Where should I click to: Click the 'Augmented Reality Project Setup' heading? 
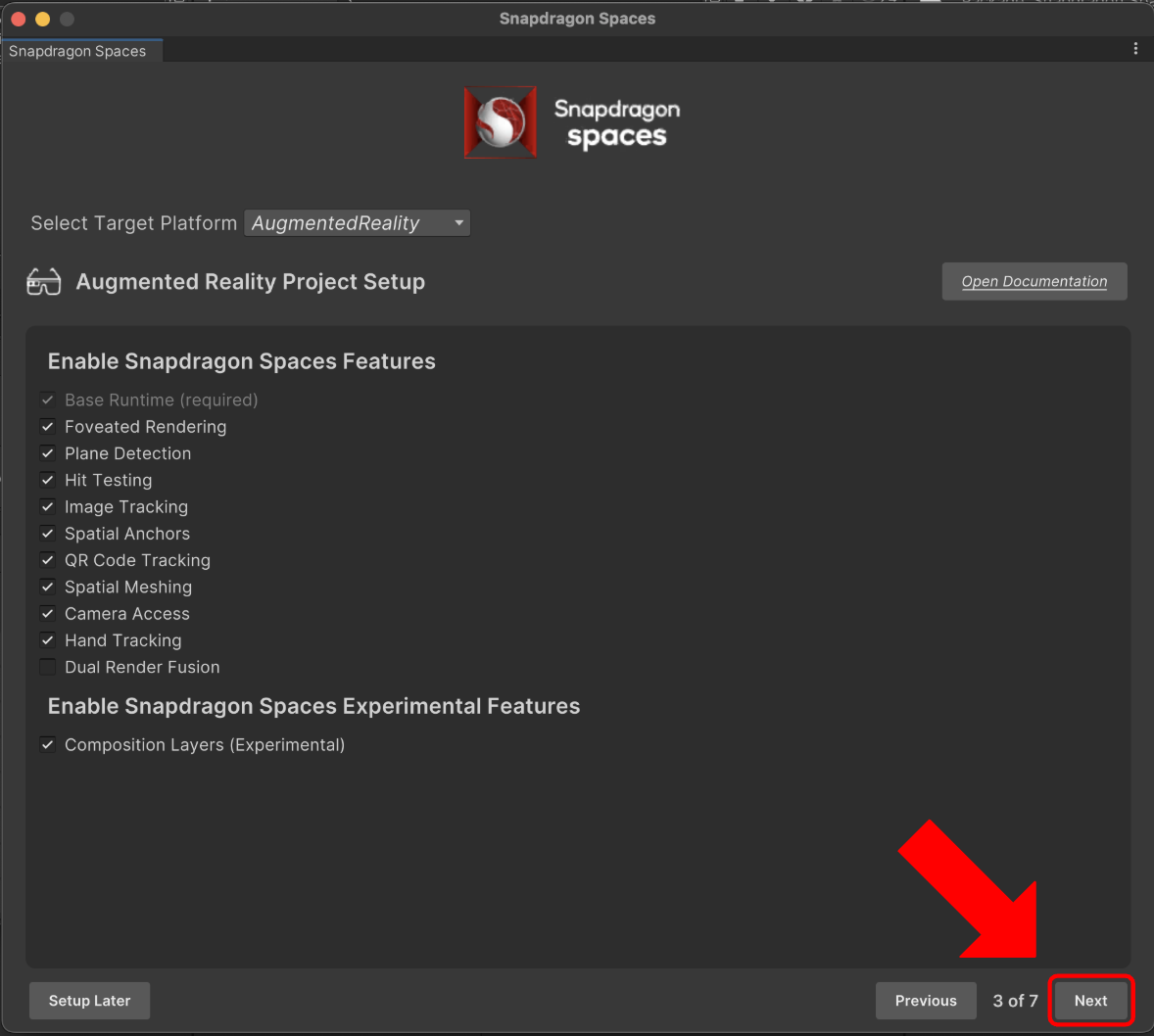pos(250,282)
